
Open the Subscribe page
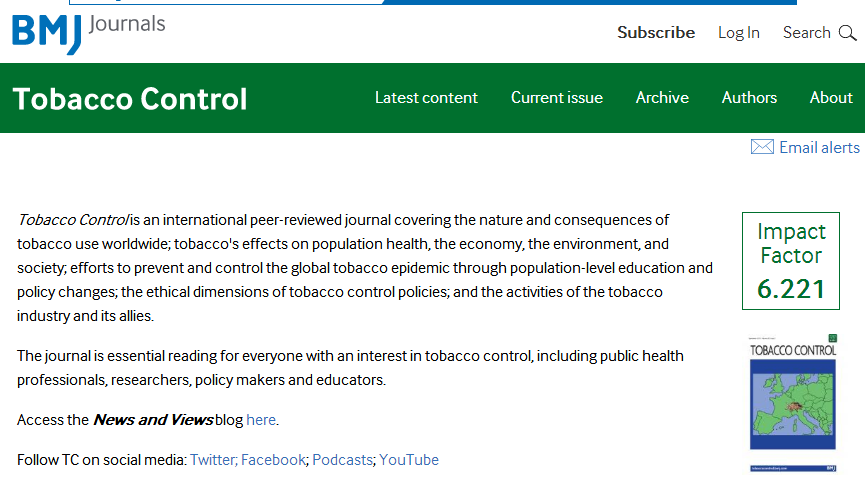[656, 33]
